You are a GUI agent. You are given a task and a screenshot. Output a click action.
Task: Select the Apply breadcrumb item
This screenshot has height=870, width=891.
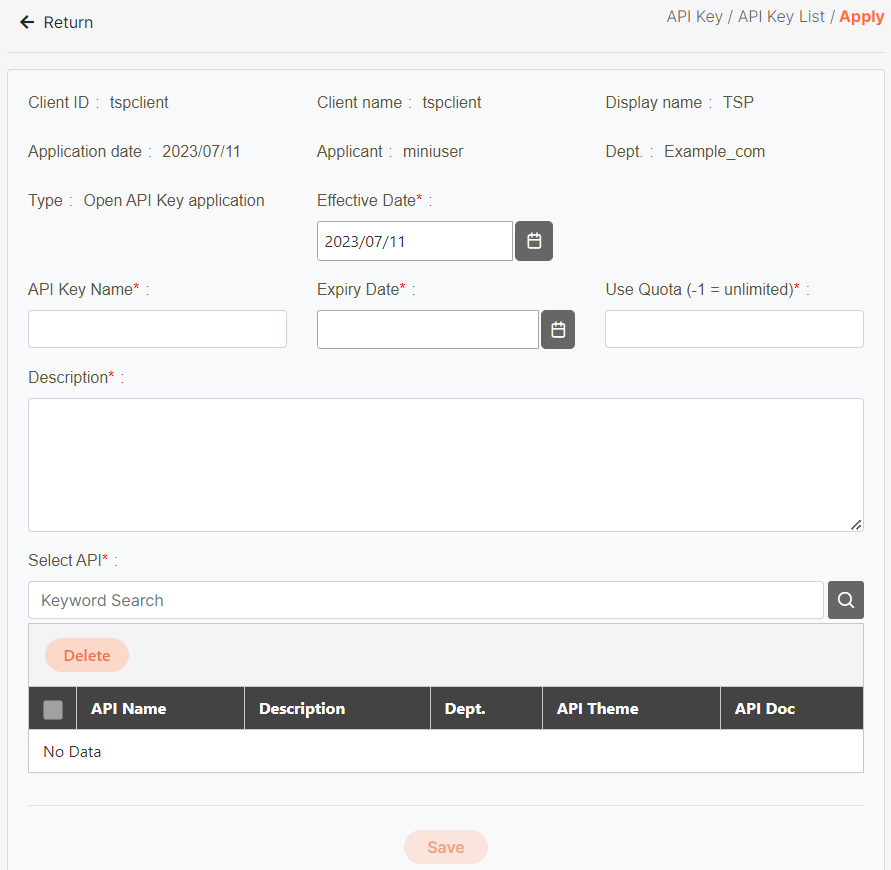click(x=861, y=17)
